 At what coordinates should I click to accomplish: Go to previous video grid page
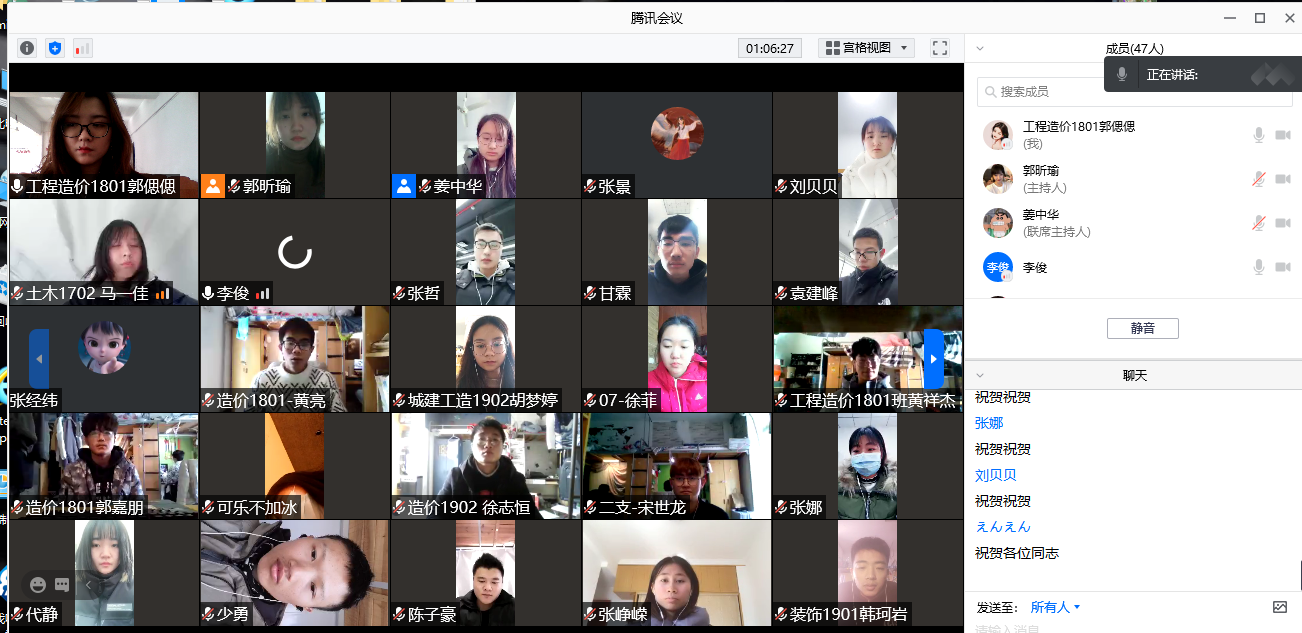pos(39,359)
